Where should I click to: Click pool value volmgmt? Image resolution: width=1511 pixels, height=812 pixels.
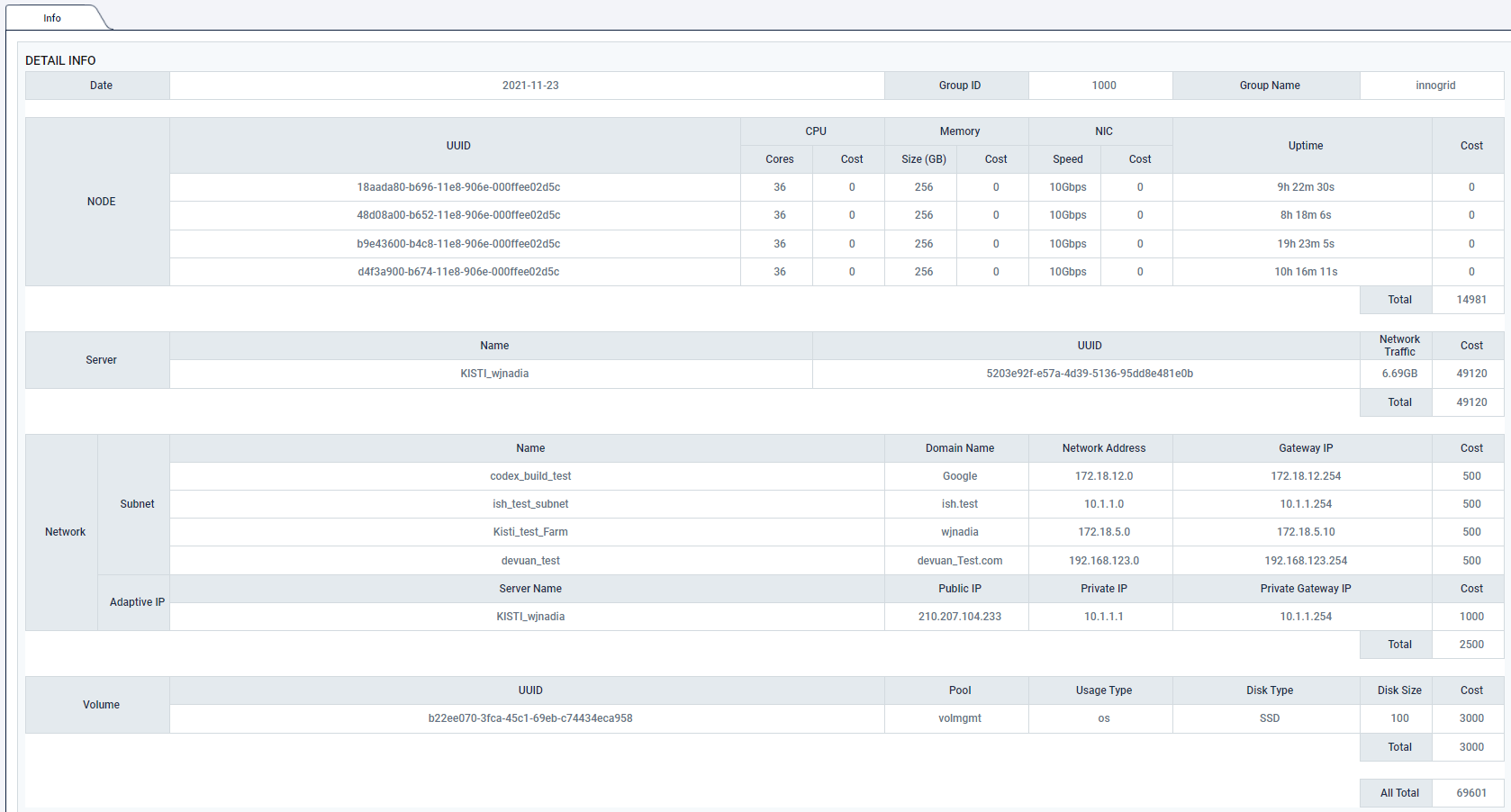point(960,718)
